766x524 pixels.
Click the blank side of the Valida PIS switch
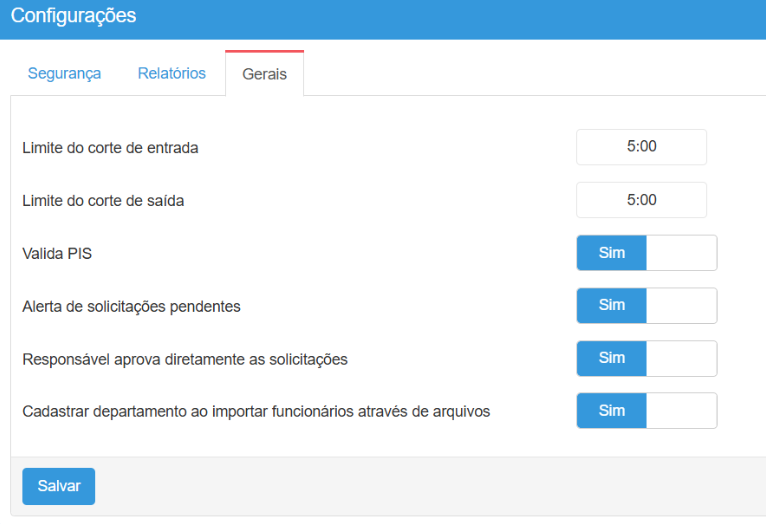pyautogui.click(x=681, y=253)
